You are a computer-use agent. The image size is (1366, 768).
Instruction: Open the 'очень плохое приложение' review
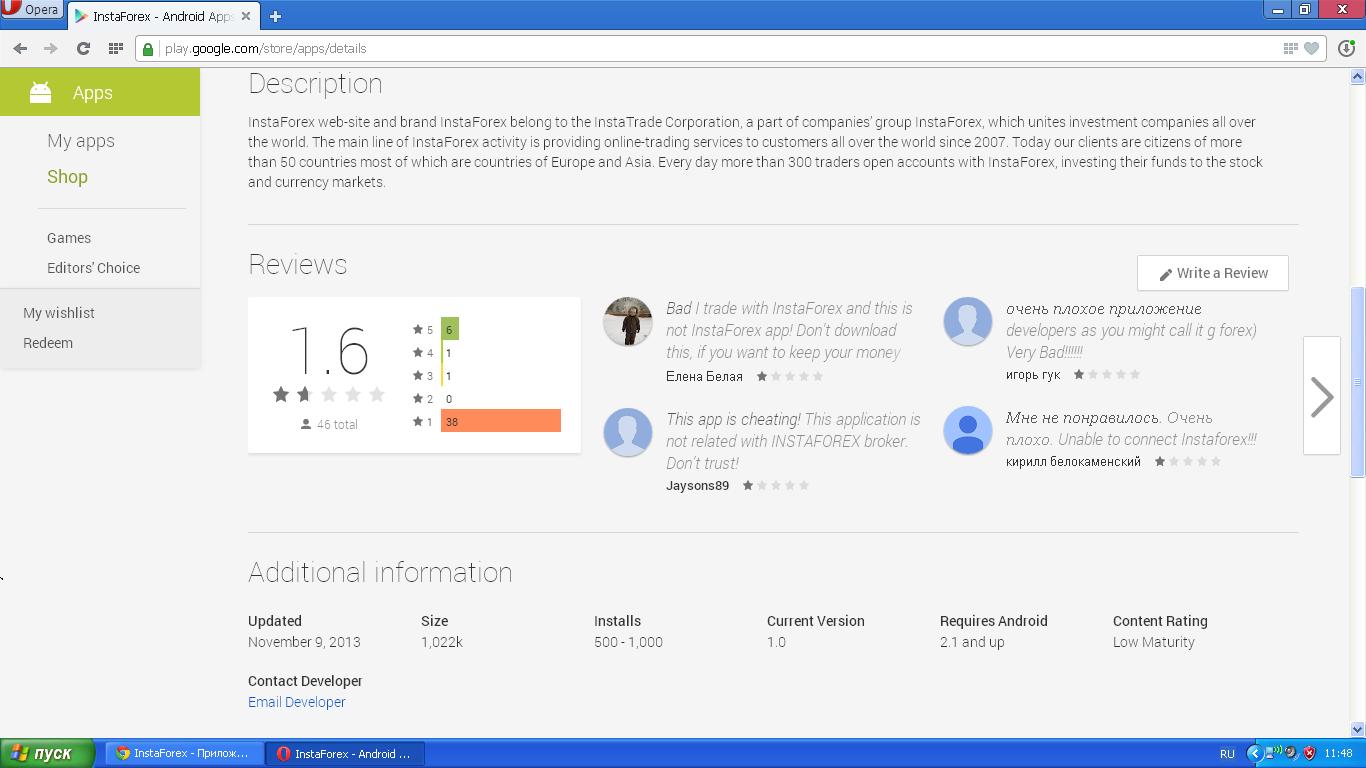point(1131,330)
